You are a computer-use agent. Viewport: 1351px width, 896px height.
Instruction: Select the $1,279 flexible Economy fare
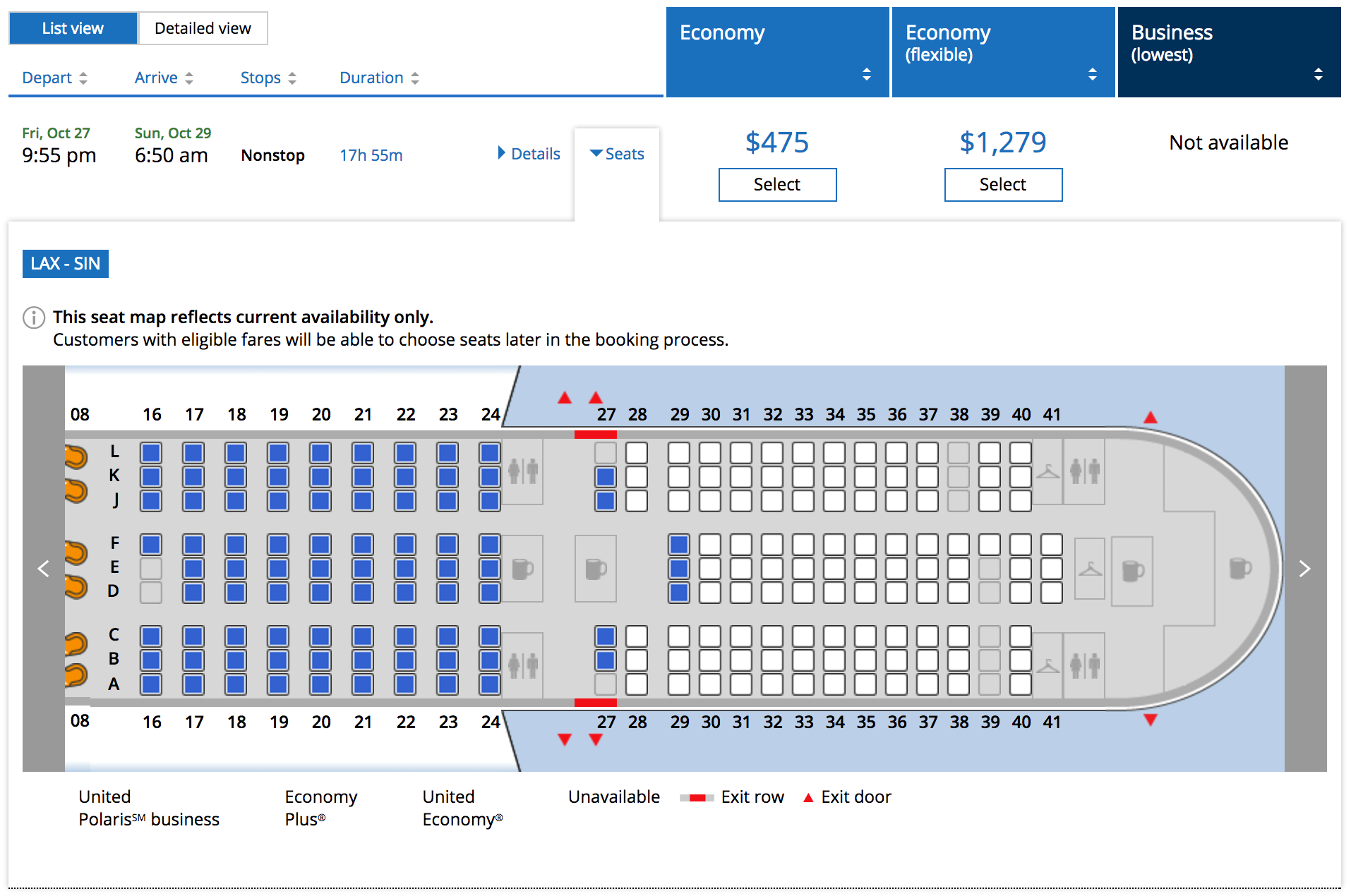pos(1003,185)
